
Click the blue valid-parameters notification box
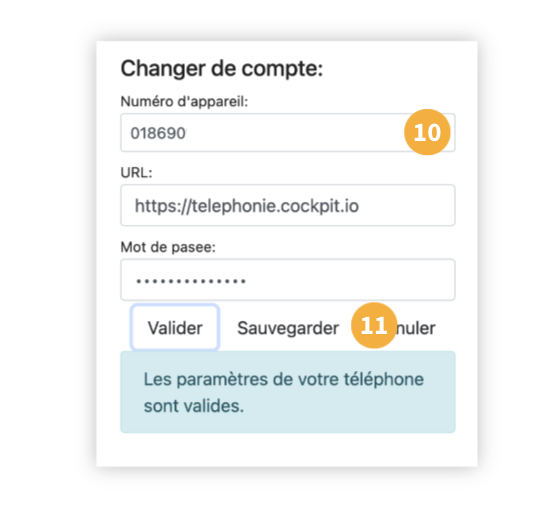click(x=288, y=392)
